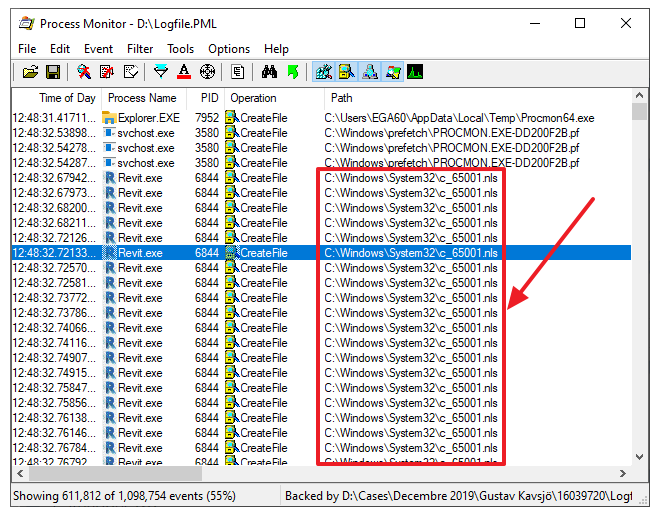658x514 pixels.
Task: Click the Jump To Object green arrow
Action: 292,72
